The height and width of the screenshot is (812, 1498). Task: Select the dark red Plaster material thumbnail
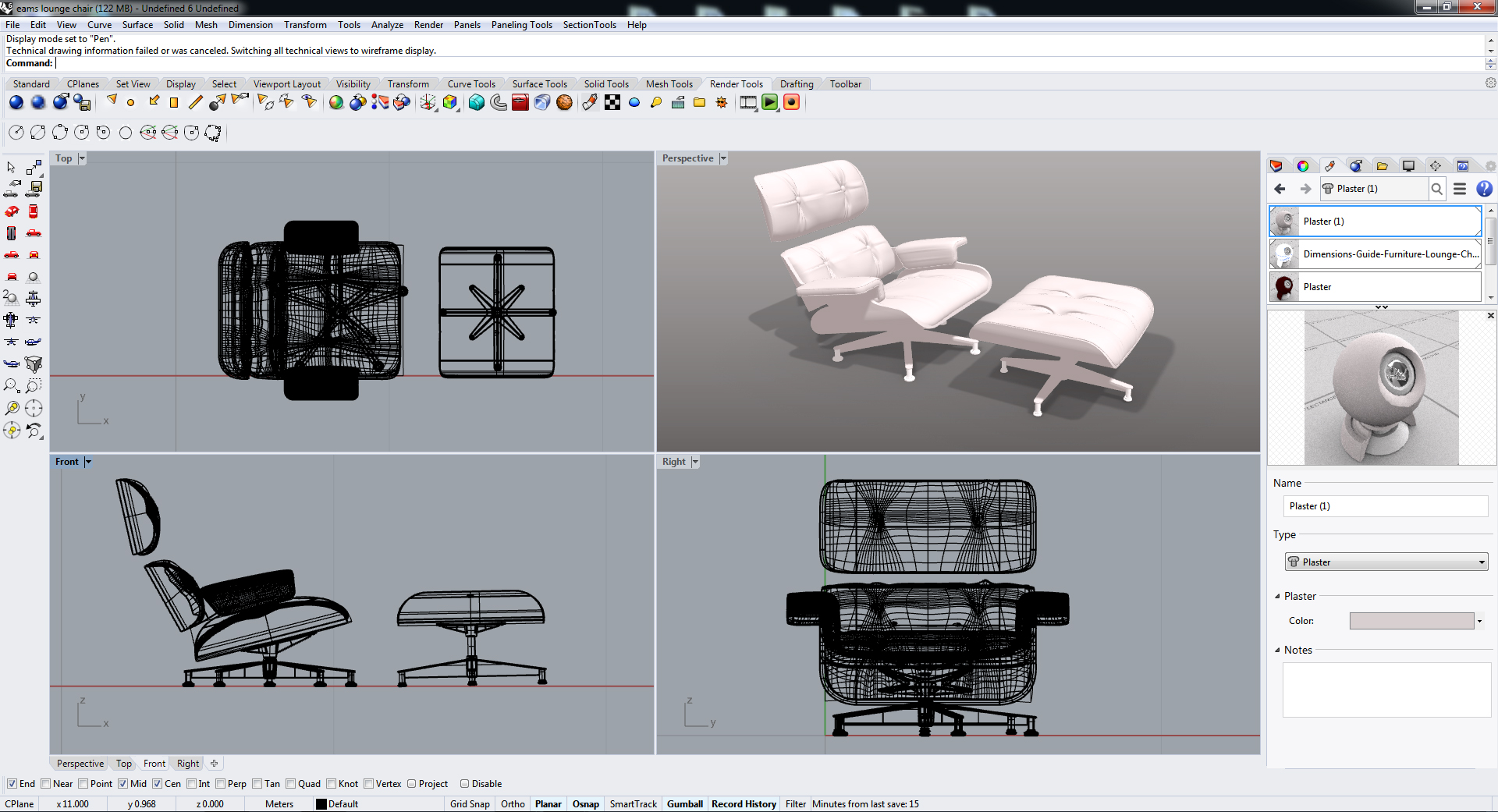tap(1284, 287)
